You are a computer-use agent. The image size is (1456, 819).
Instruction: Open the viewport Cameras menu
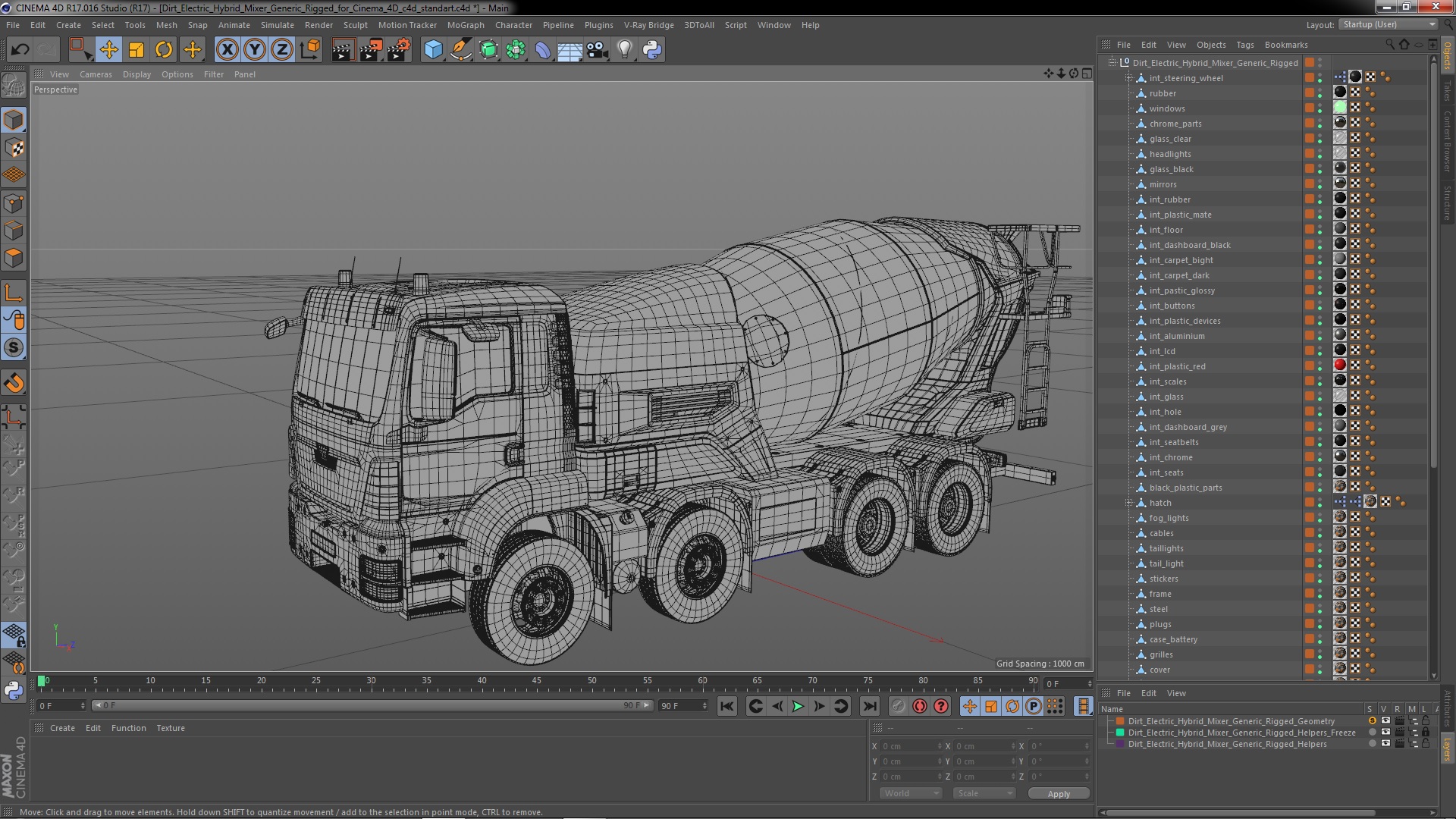96,74
